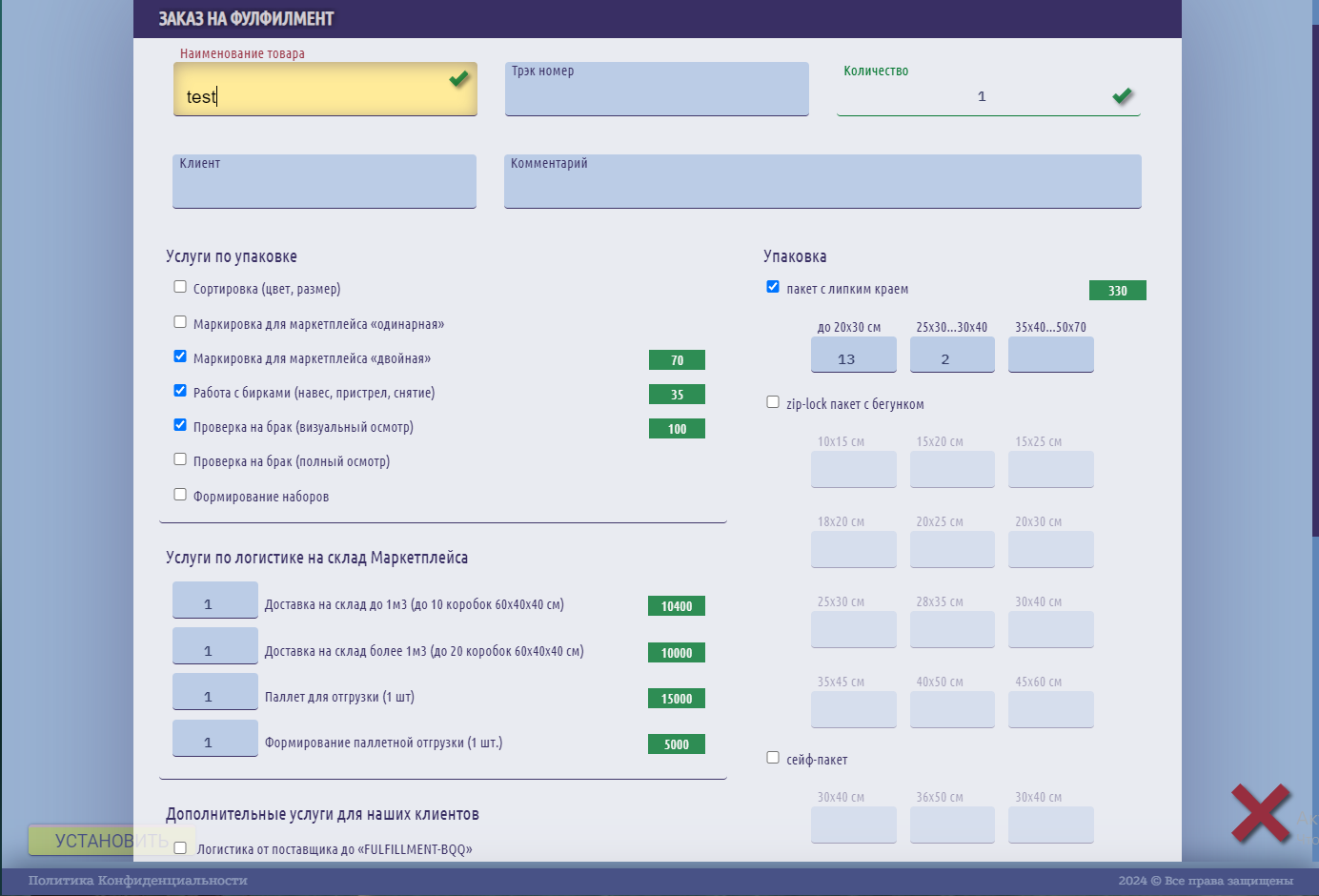The height and width of the screenshot is (896, 1319).
Task: Select zip-lock 45x60 см field
Action: tap(1051, 710)
